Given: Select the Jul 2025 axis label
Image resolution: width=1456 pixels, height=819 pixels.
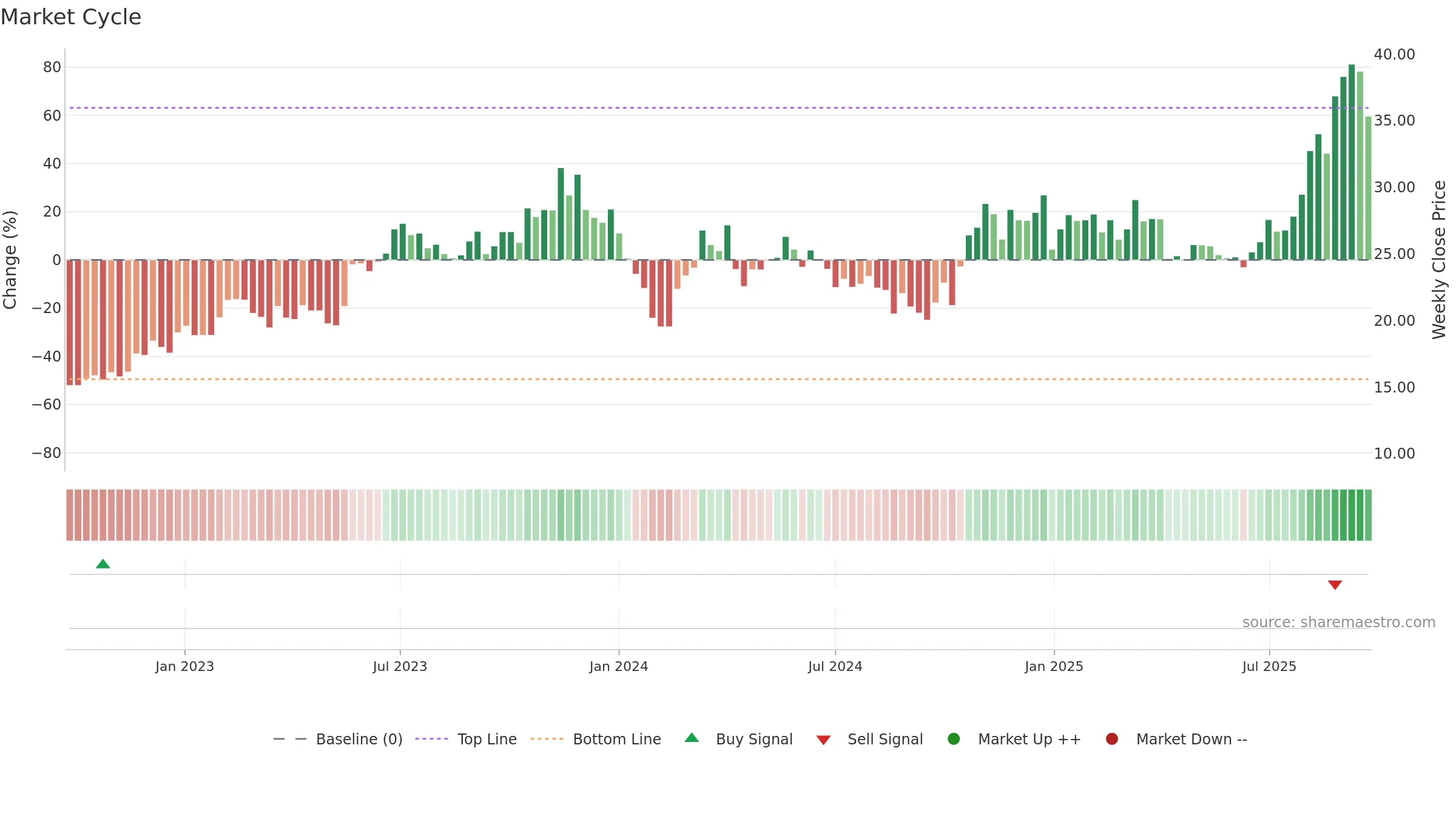Looking at the screenshot, I should (x=1269, y=666).
